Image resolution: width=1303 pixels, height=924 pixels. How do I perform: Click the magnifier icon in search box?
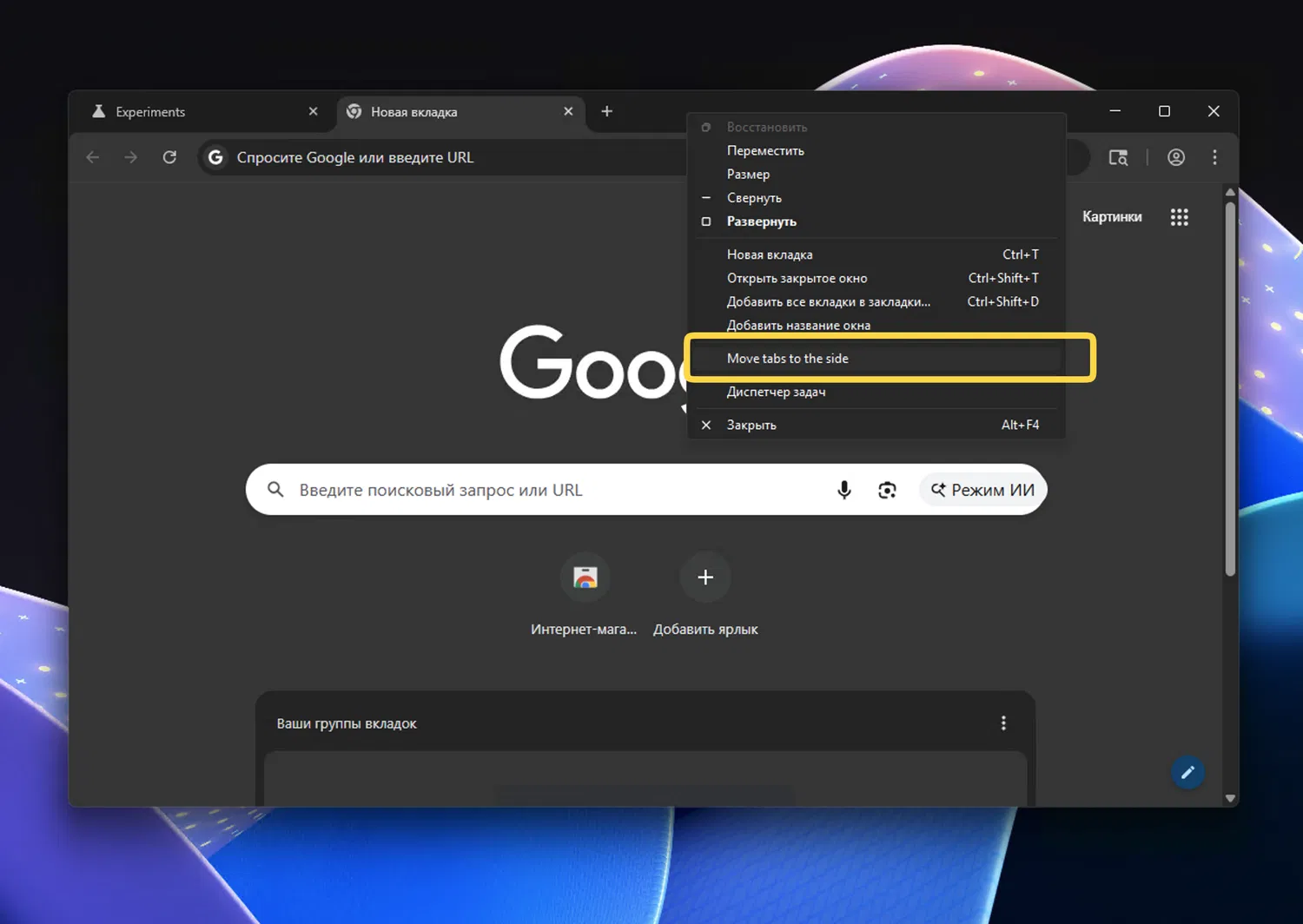pos(275,490)
